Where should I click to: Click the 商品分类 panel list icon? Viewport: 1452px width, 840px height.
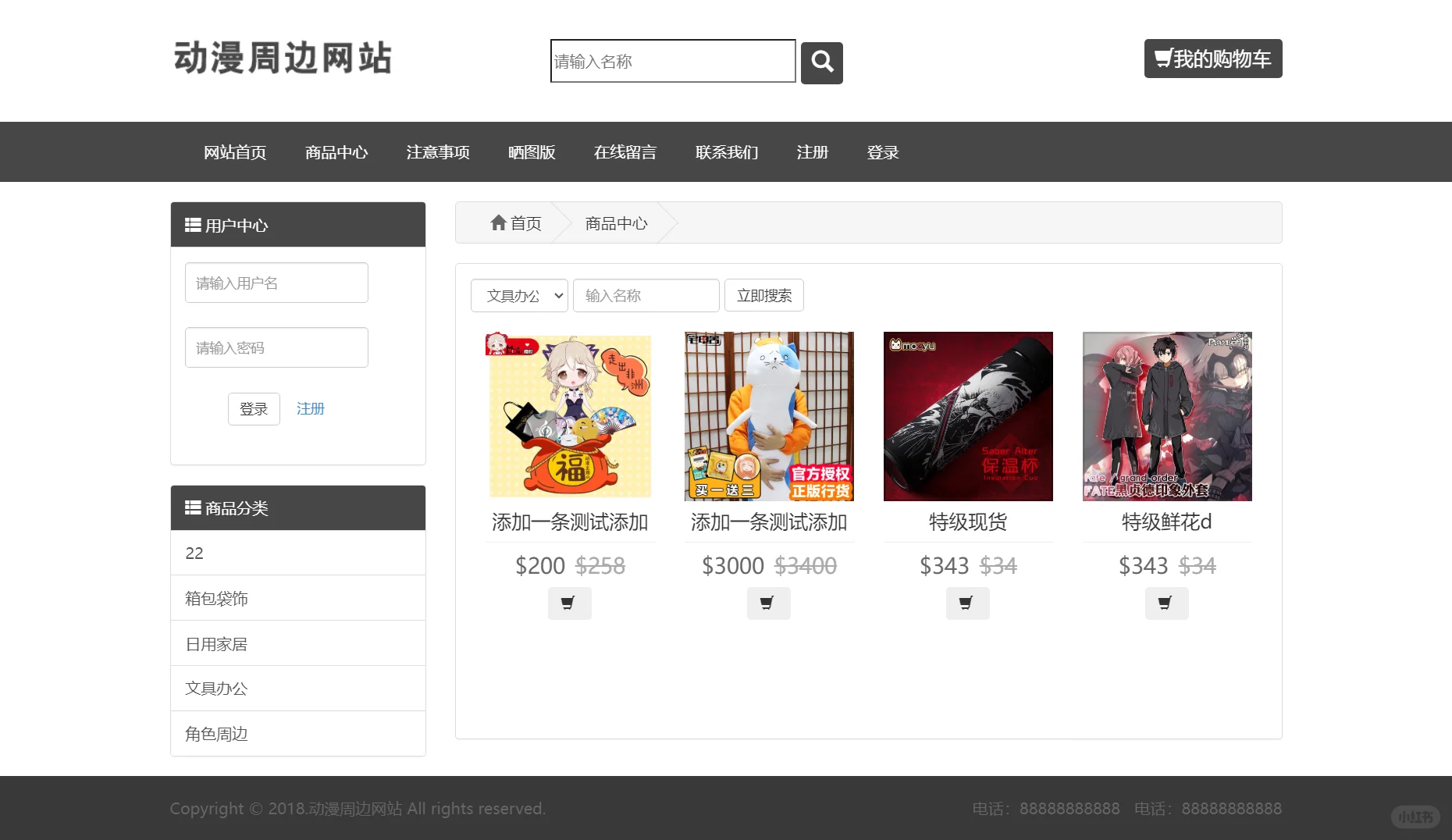point(193,507)
